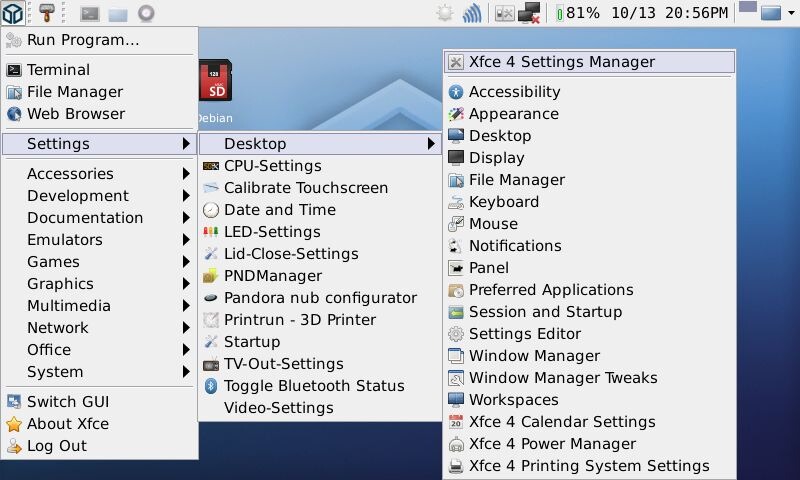Image resolution: width=800 pixels, height=480 pixels.
Task: Expand the System submenu arrow
Action: coord(186,372)
